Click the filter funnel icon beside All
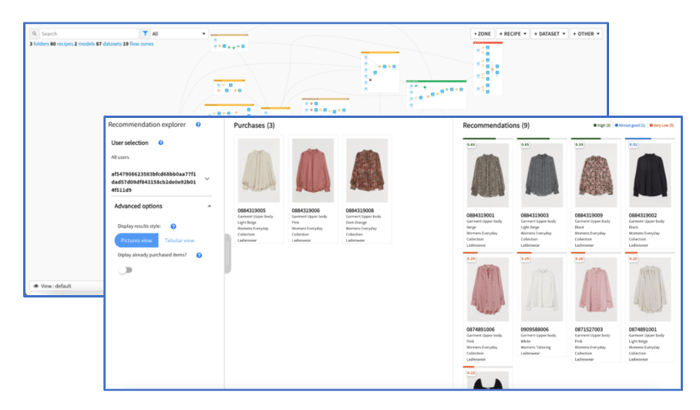700x410 pixels. [x=145, y=33]
